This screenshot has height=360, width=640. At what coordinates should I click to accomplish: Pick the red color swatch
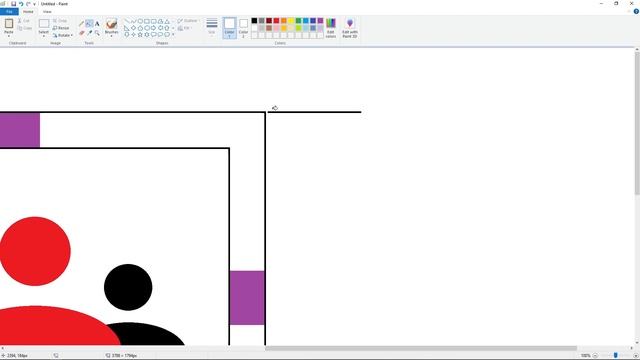click(276, 21)
